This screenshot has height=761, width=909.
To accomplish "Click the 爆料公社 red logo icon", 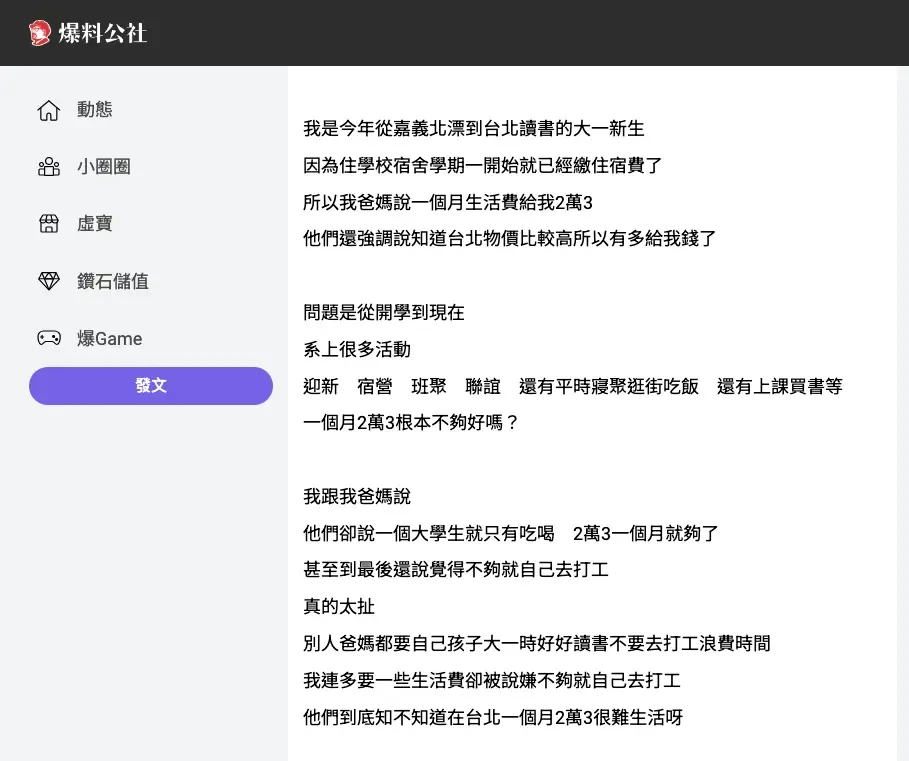I will tap(40, 33).
